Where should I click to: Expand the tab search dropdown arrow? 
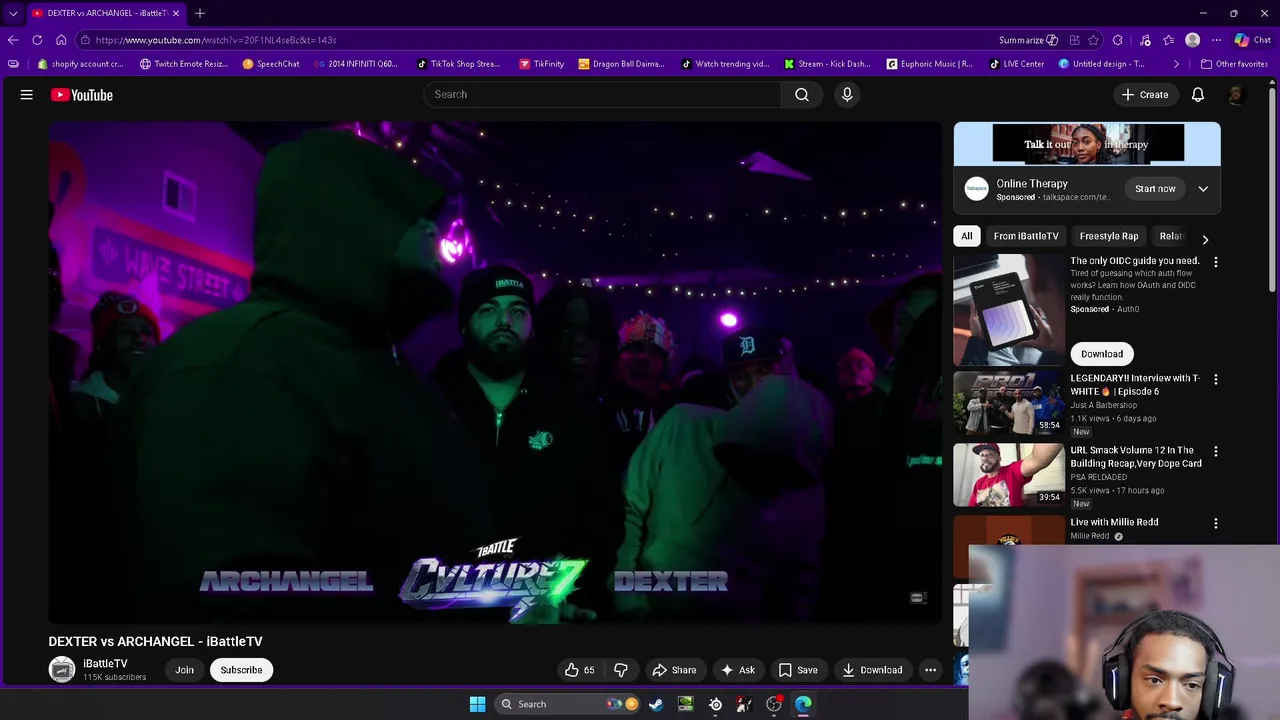pyautogui.click(x=13, y=13)
